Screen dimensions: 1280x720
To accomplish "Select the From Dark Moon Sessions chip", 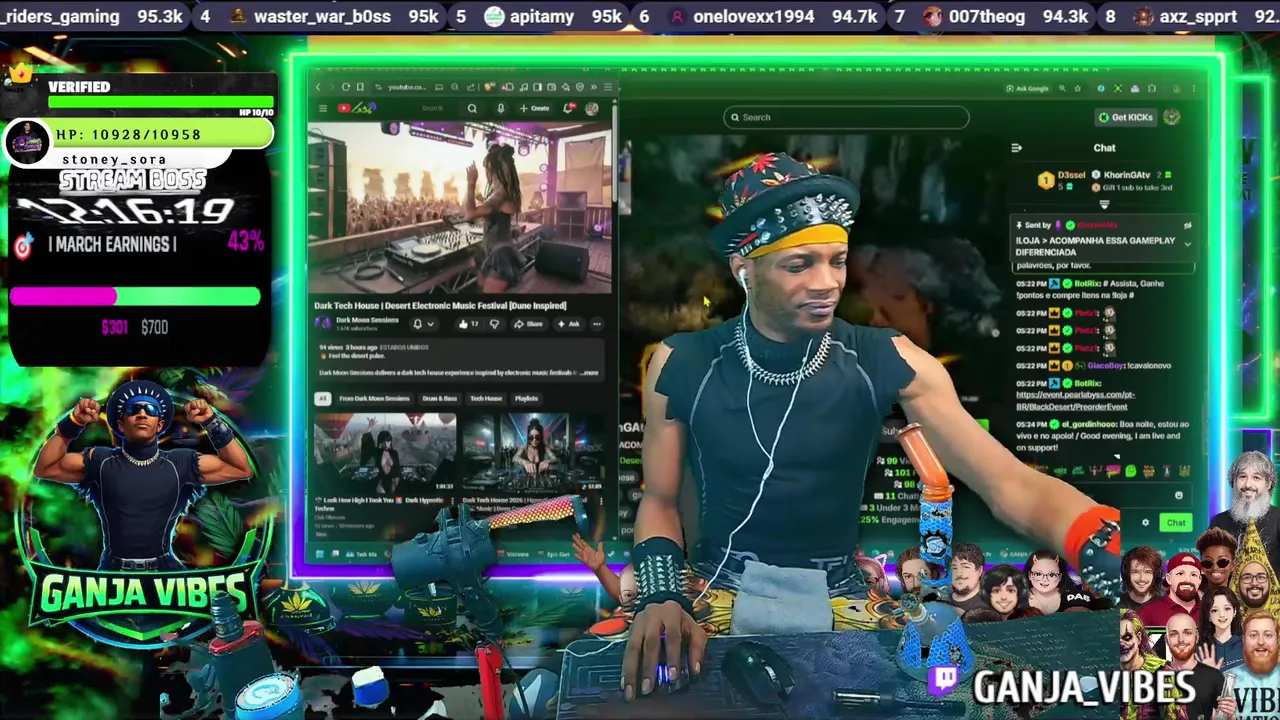I will pyautogui.click(x=374, y=398).
